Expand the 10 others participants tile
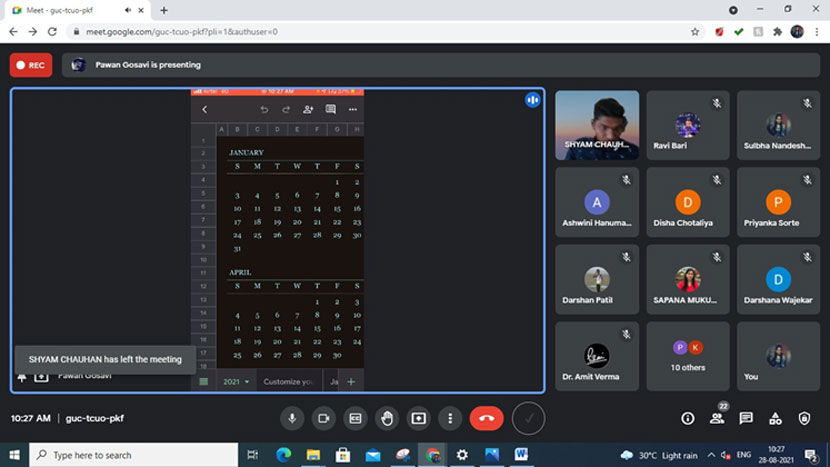Screen dimensions: 830x467 (x=687, y=356)
